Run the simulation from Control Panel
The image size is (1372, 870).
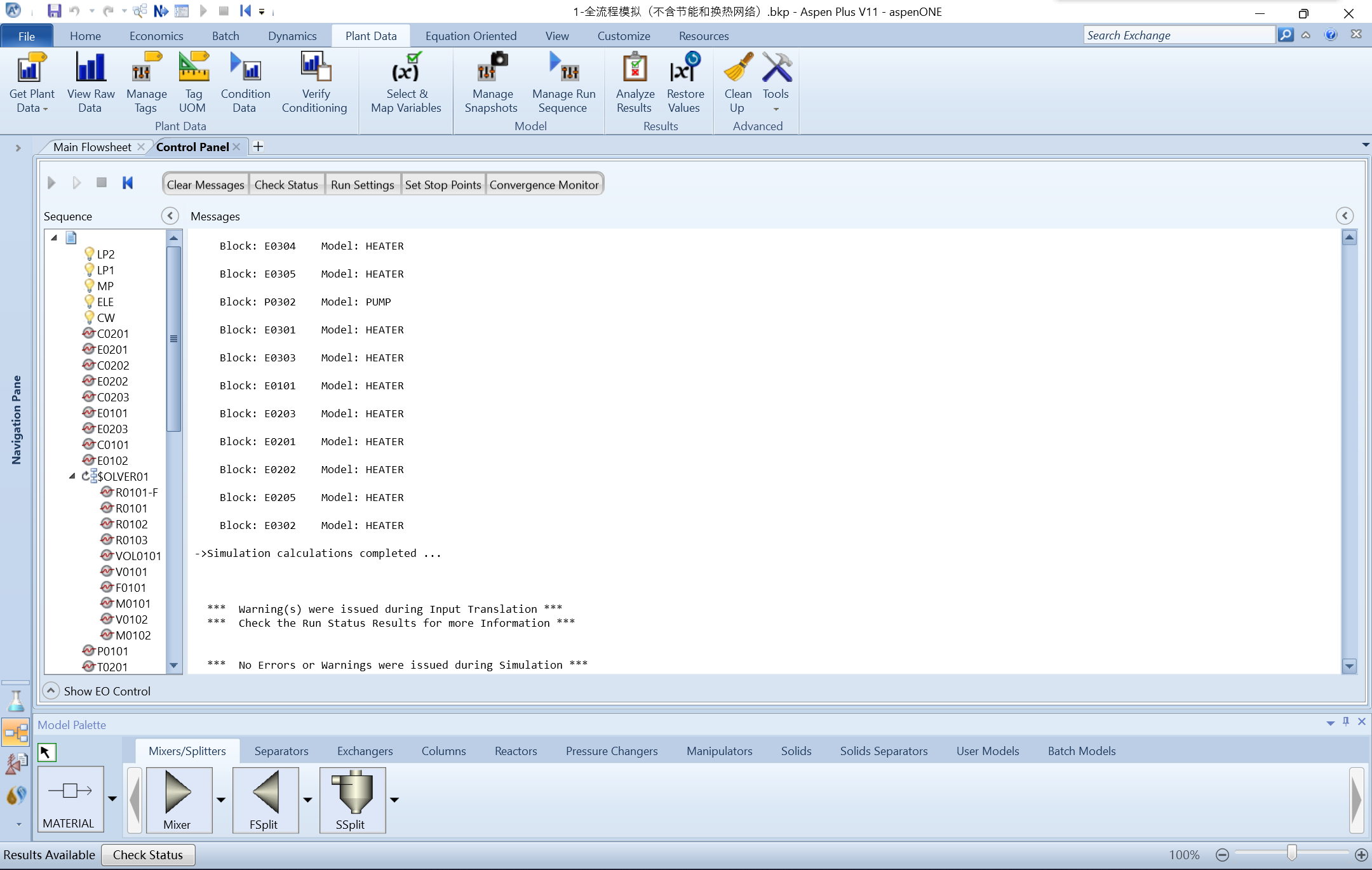click(x=51, y=183)
